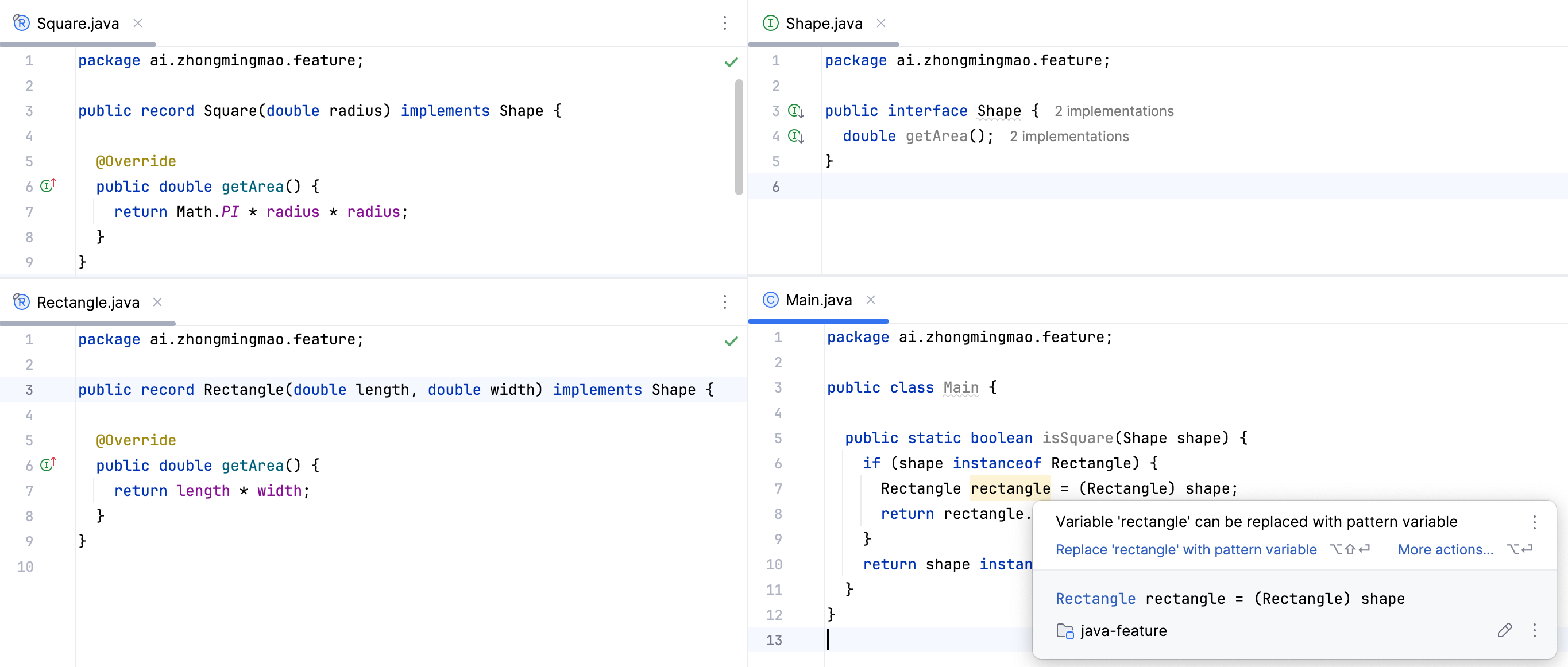Switch to the Main.java tab
This screenshot has width=1568, height=667.
[x=818, y=300]
